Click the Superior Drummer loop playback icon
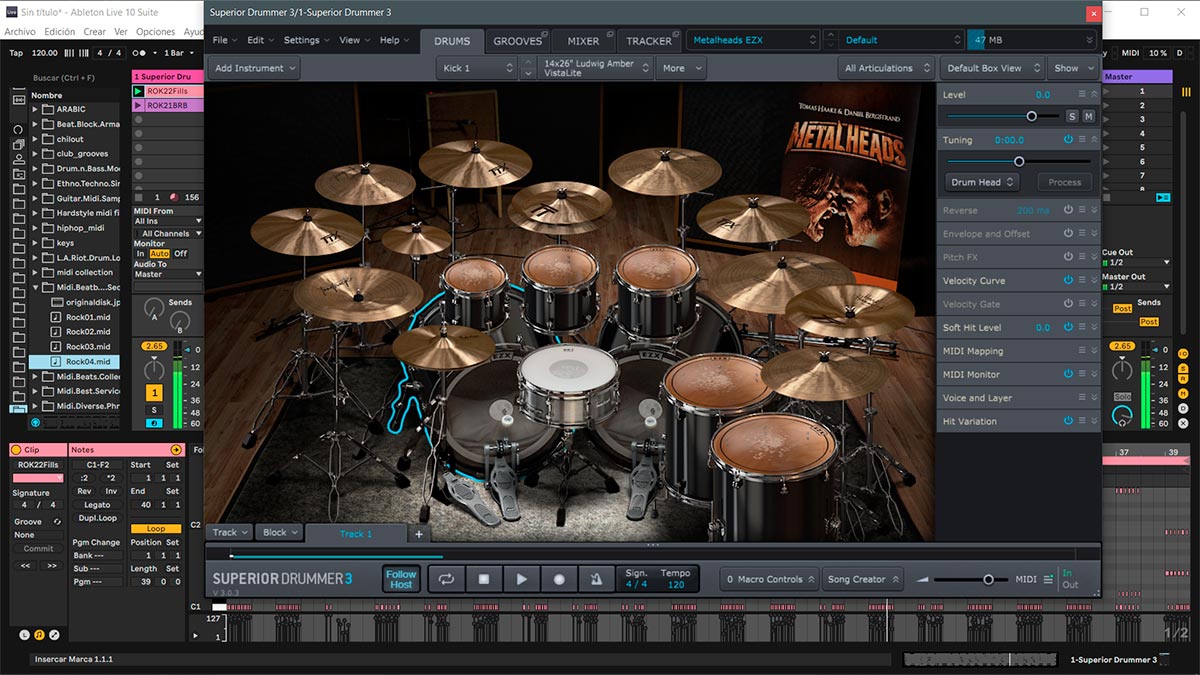 [x=446, y=579]
